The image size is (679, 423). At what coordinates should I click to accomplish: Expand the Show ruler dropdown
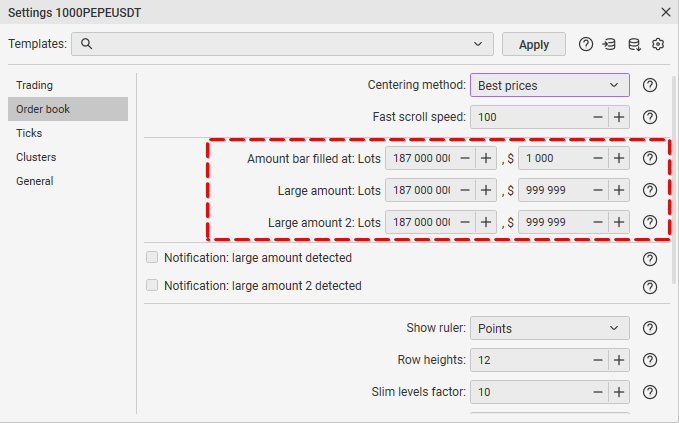click(549, 328)
